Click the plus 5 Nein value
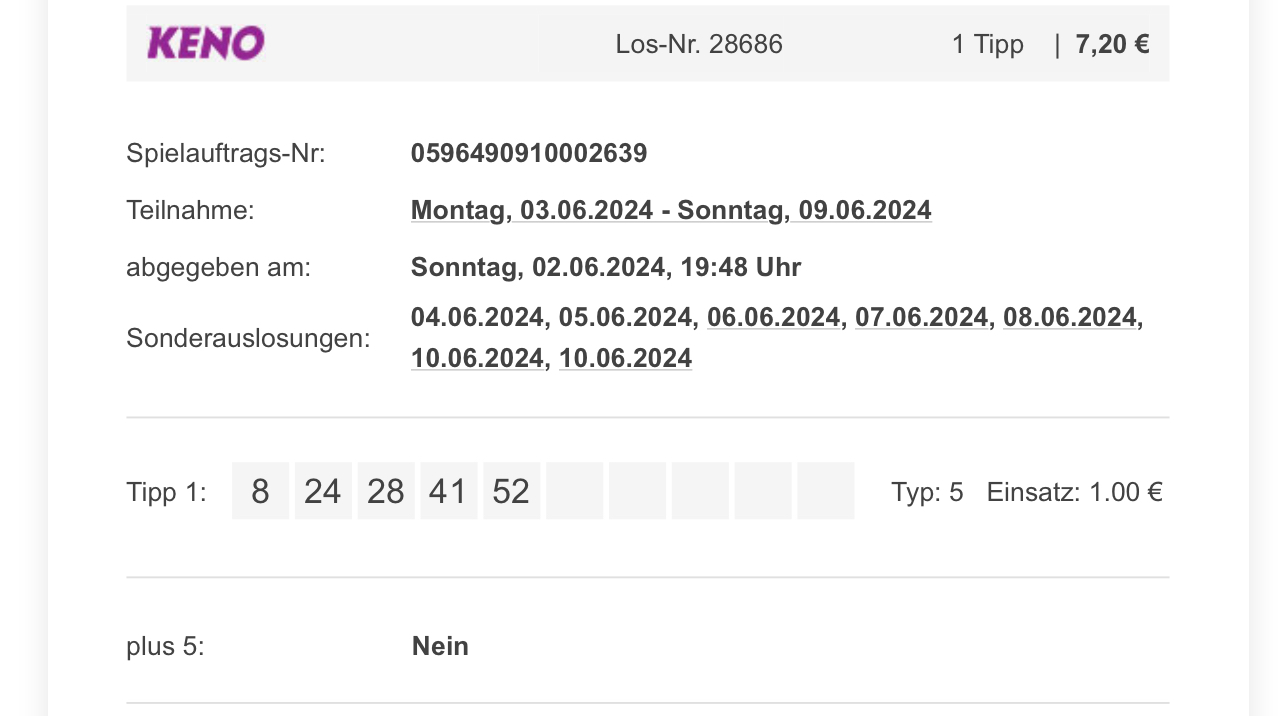The image size is (1281, 716). (x=440, y=646)
